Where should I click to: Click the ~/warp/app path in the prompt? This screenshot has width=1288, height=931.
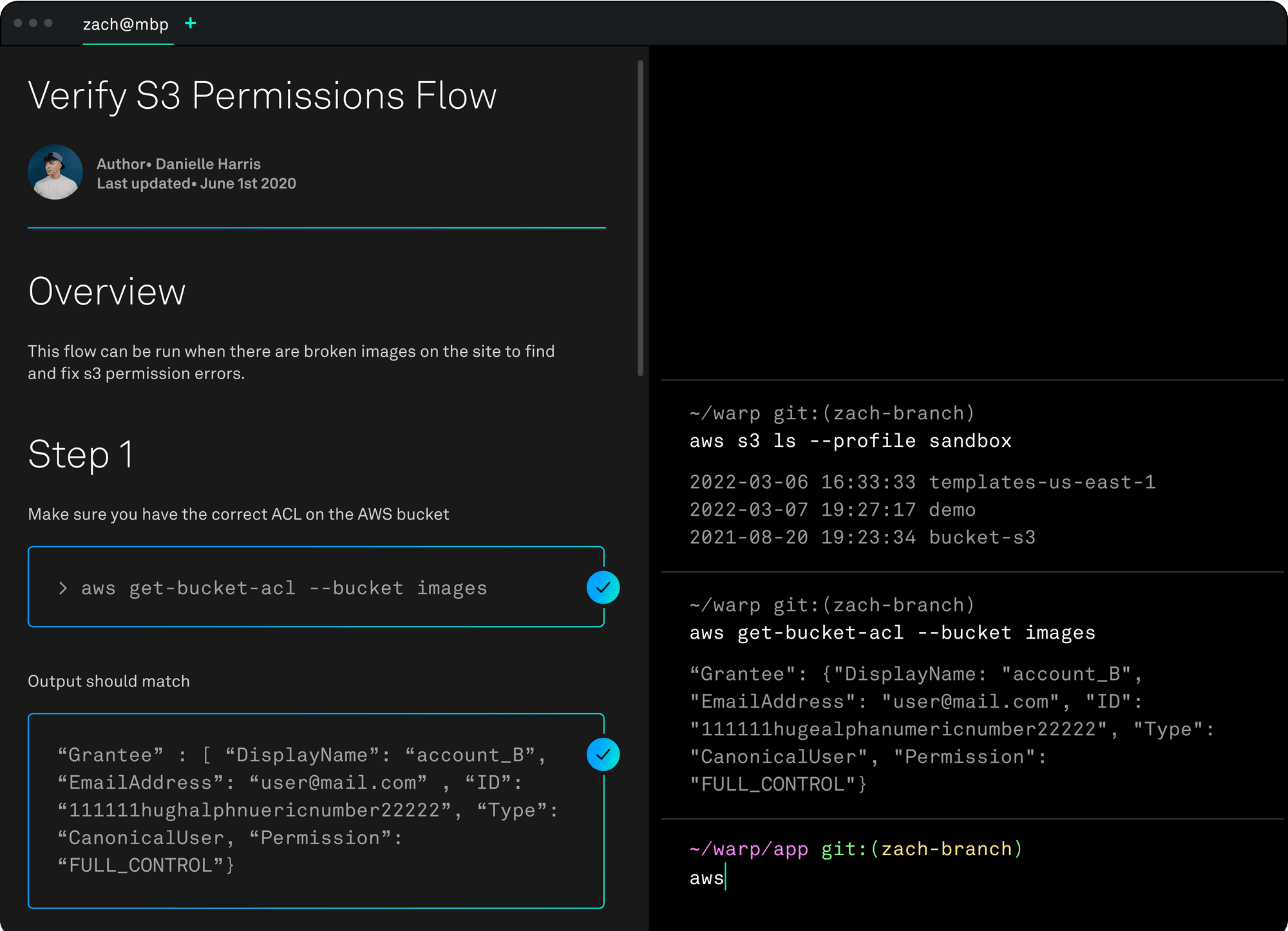(747, 849)
